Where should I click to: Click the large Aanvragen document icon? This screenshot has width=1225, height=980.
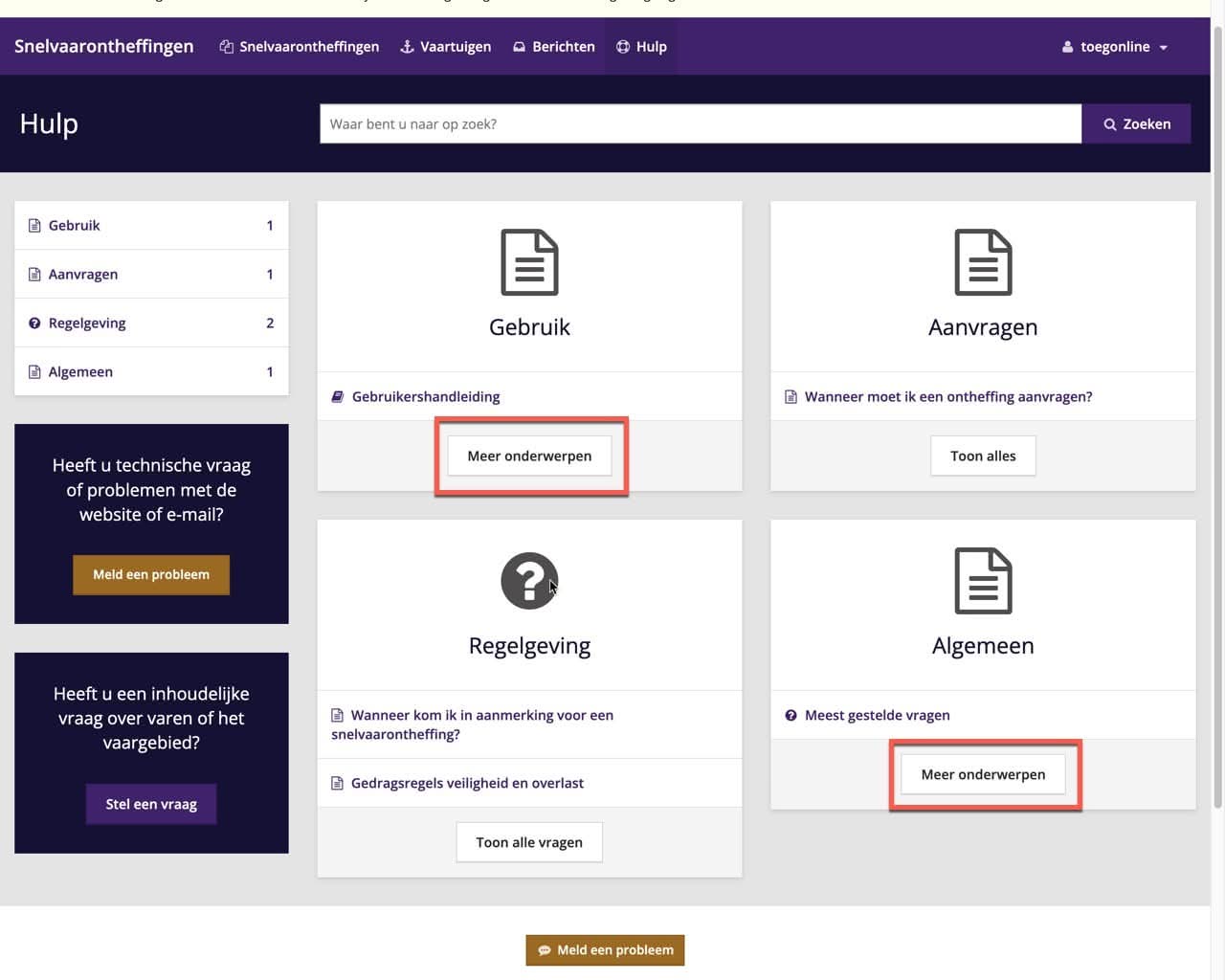point(983,262)
